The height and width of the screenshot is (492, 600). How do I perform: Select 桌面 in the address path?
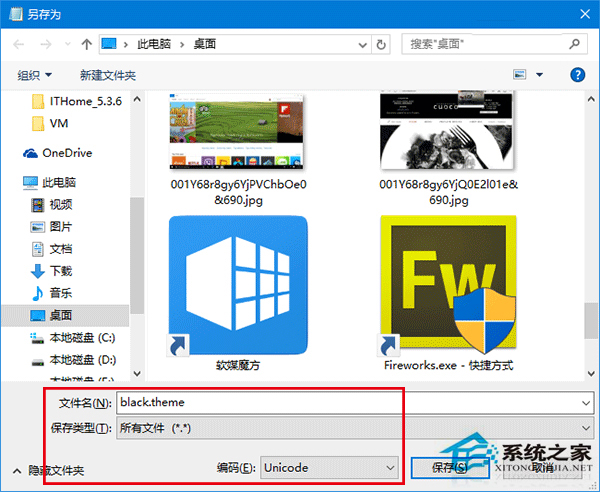tap(205, 44)
